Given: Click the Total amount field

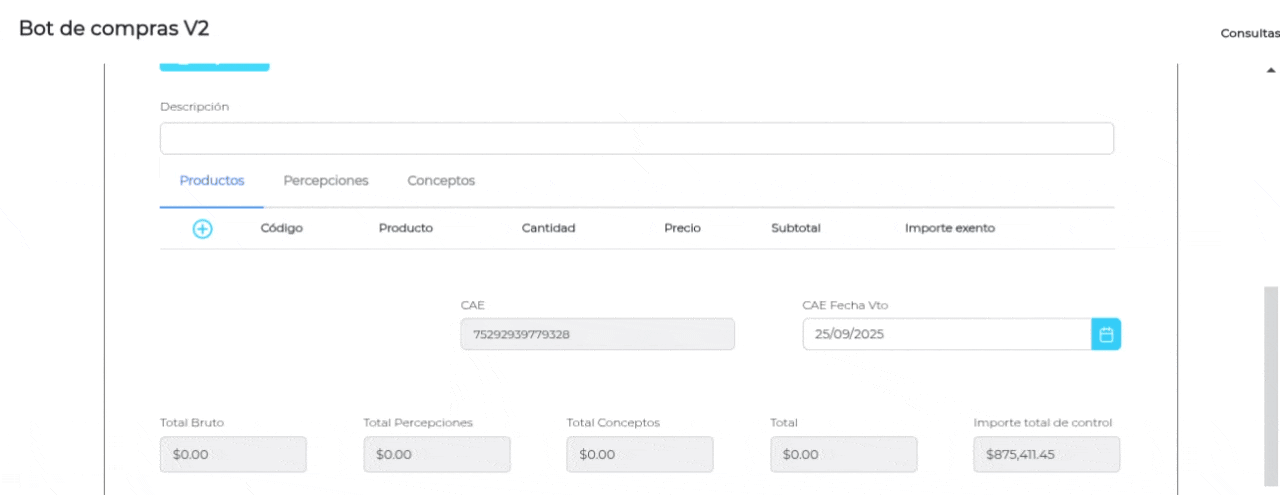Looking at the screenshot, I should coord(843,455).
